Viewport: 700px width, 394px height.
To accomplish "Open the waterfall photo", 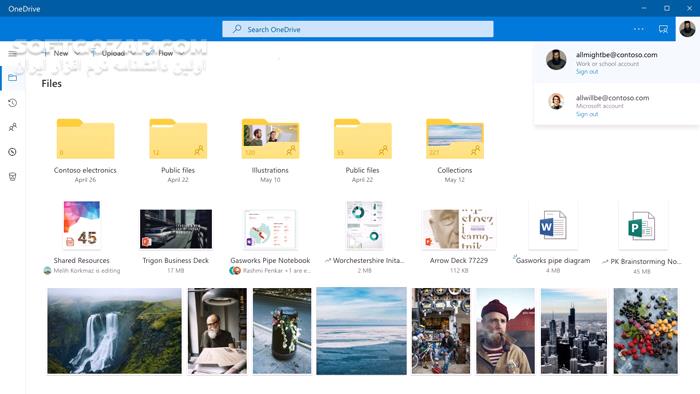I will click(x=114, y=331).
